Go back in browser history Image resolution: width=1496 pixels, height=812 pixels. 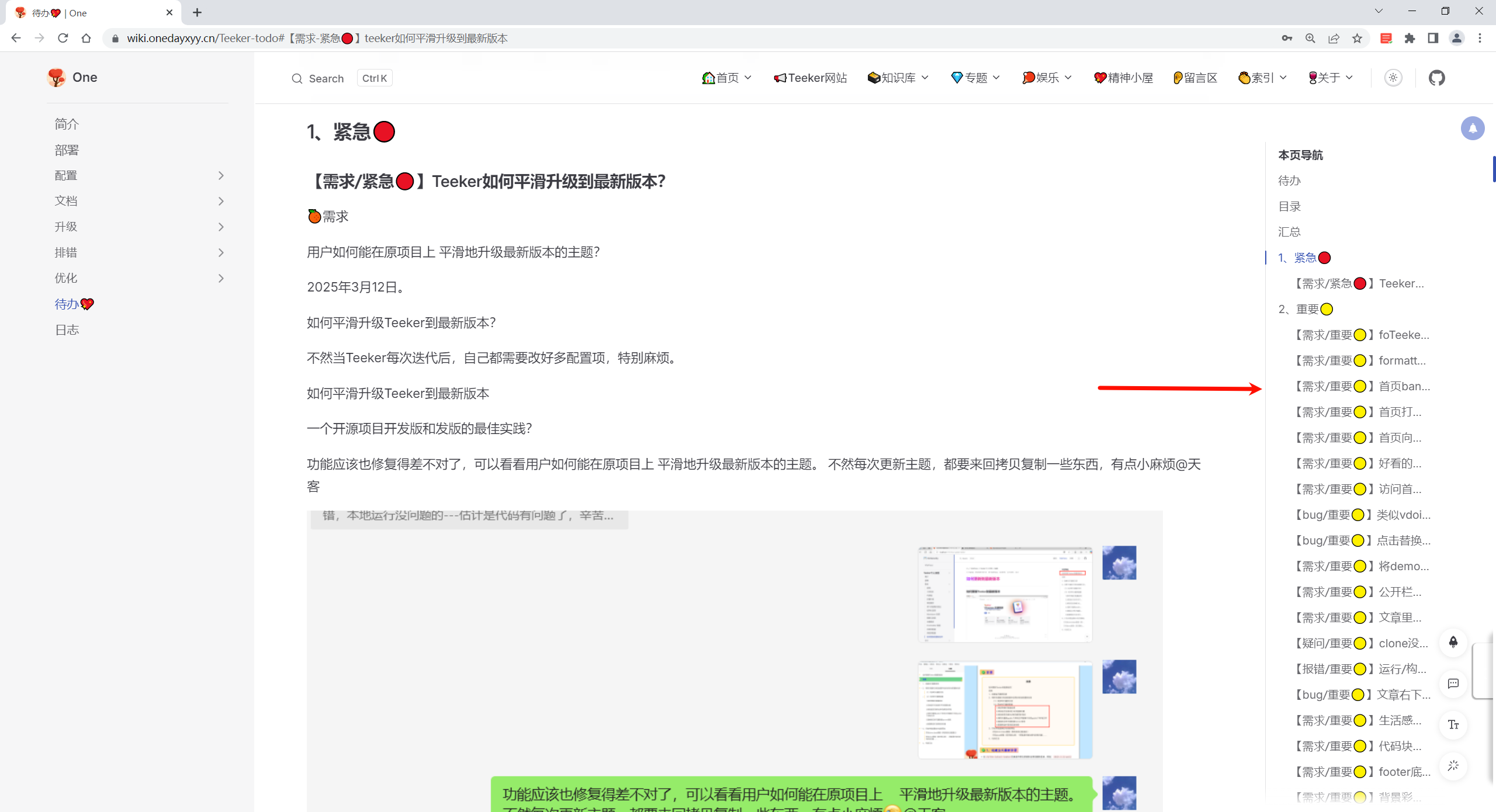click(x=16, y=38)
